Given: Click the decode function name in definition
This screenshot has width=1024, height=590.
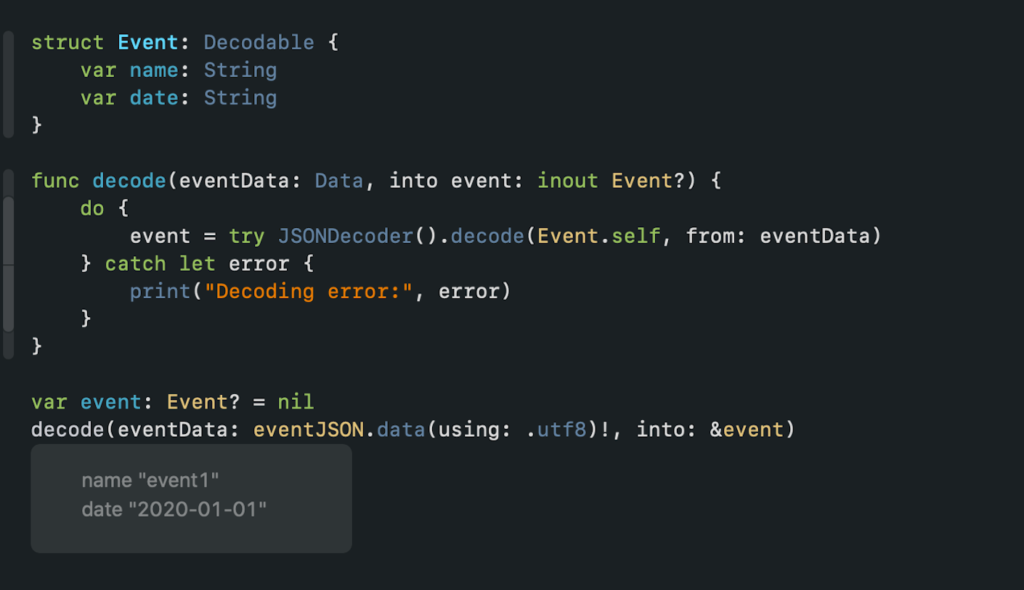Looking at the screenshot, I should (129, 181).
